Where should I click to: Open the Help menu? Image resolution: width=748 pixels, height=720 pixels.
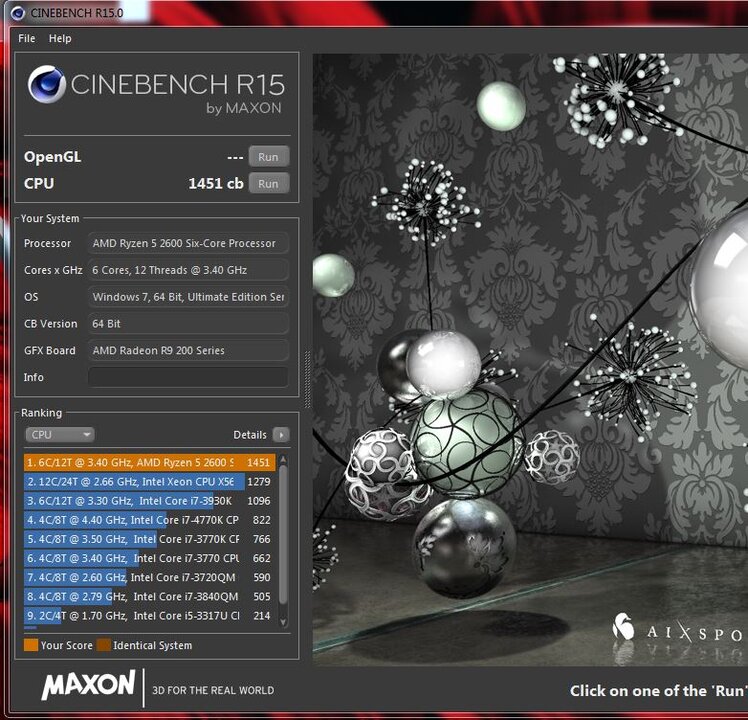click(x=60, y=39)
